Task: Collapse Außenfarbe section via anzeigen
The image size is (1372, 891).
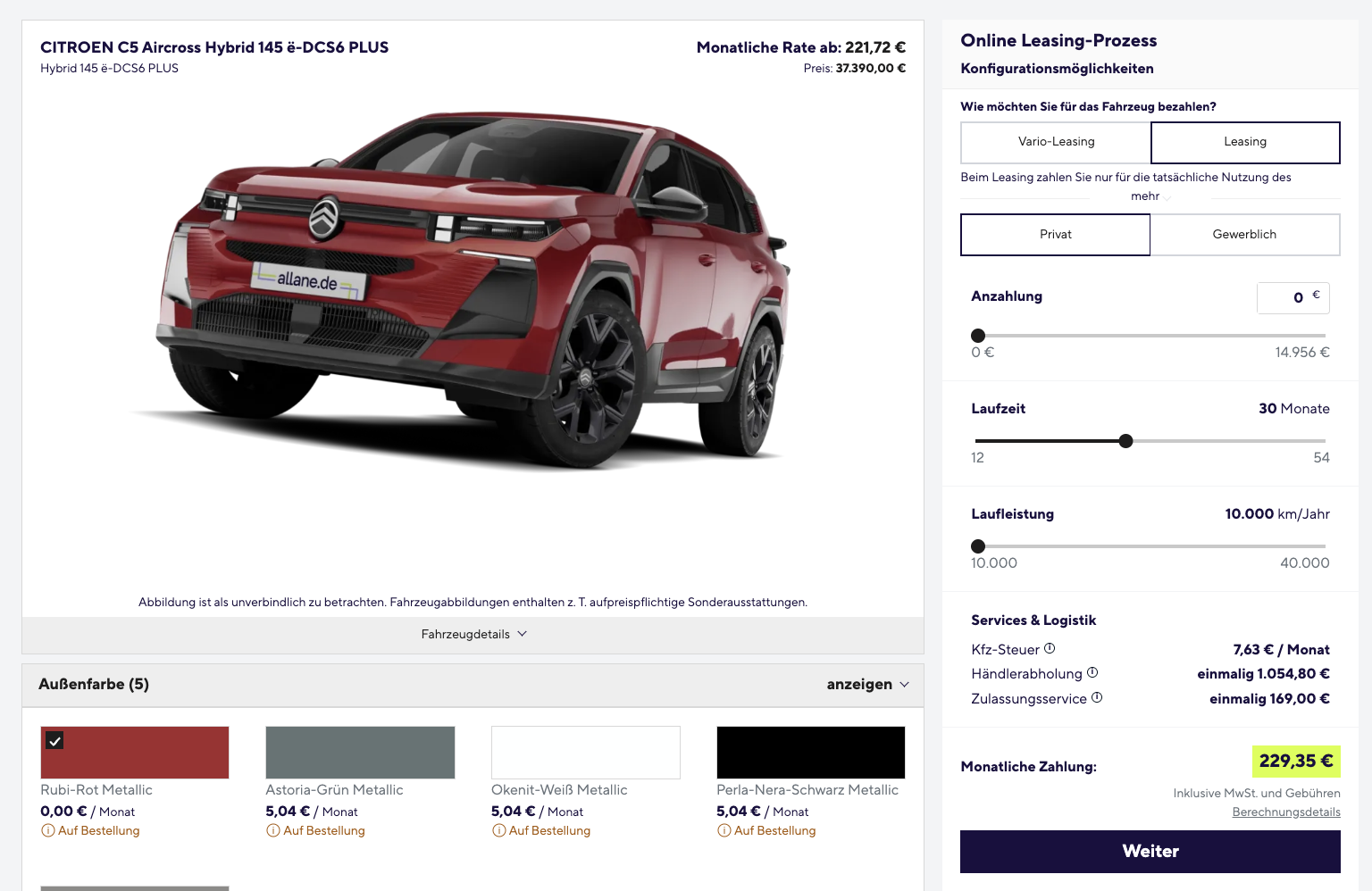Action: (x=867, y=684)
